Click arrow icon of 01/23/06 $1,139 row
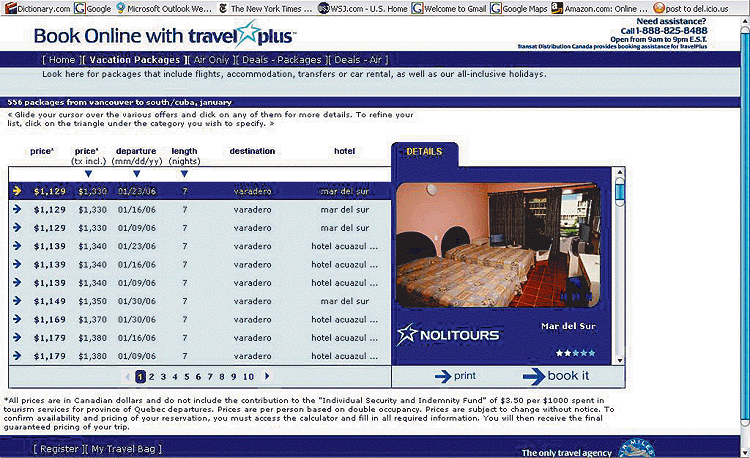This screenshot has width=750, height=458. pos(17,246)
